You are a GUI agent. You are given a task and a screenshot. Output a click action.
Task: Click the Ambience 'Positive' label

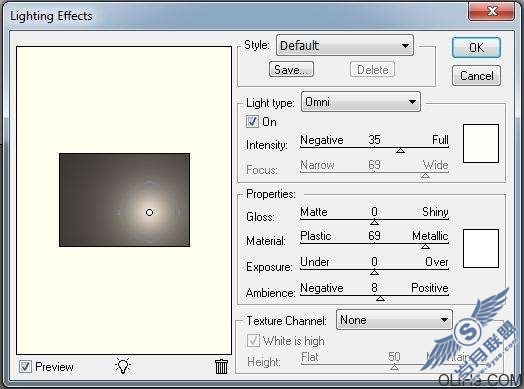(x=429, y=287)
